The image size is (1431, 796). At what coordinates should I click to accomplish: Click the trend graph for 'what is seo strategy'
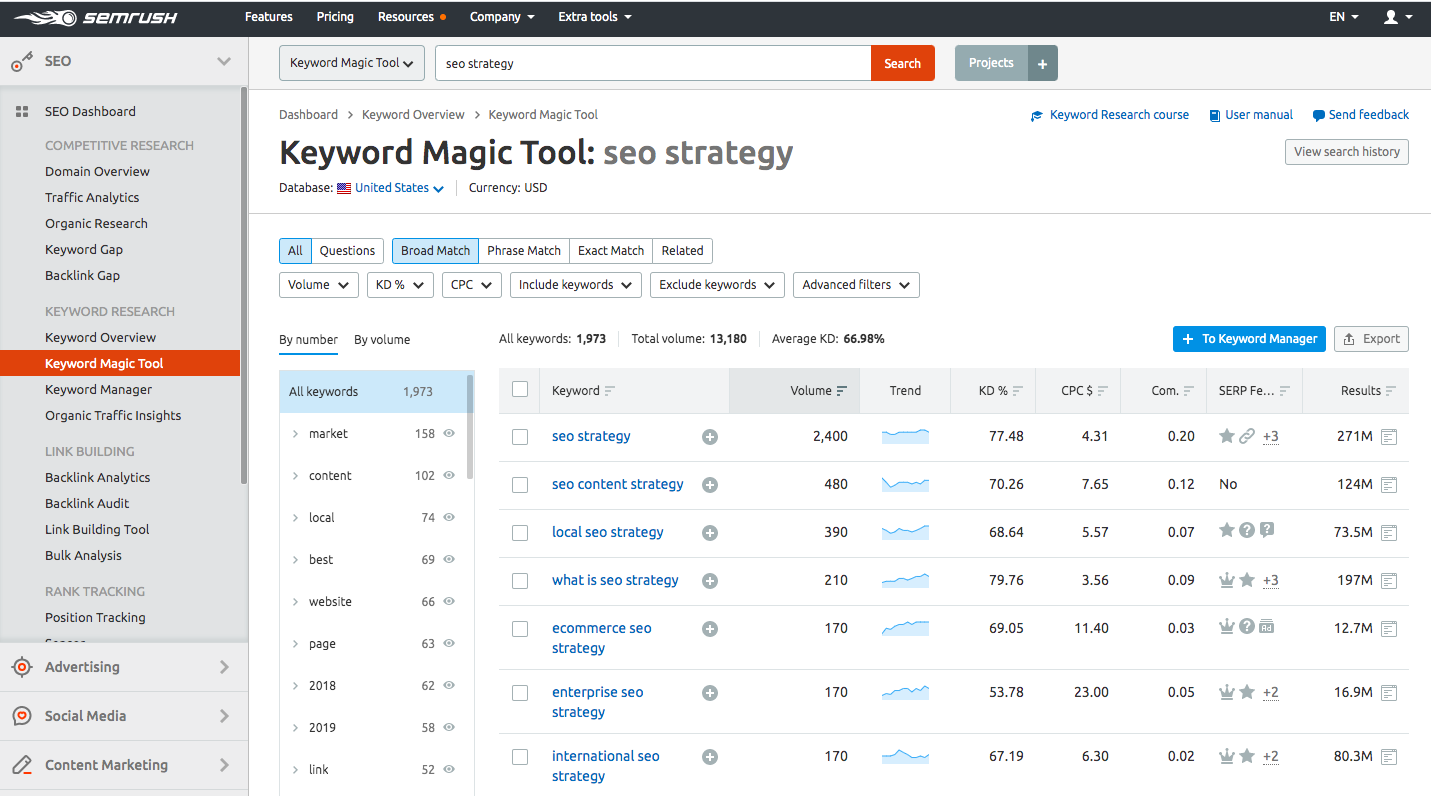[905, 580]
